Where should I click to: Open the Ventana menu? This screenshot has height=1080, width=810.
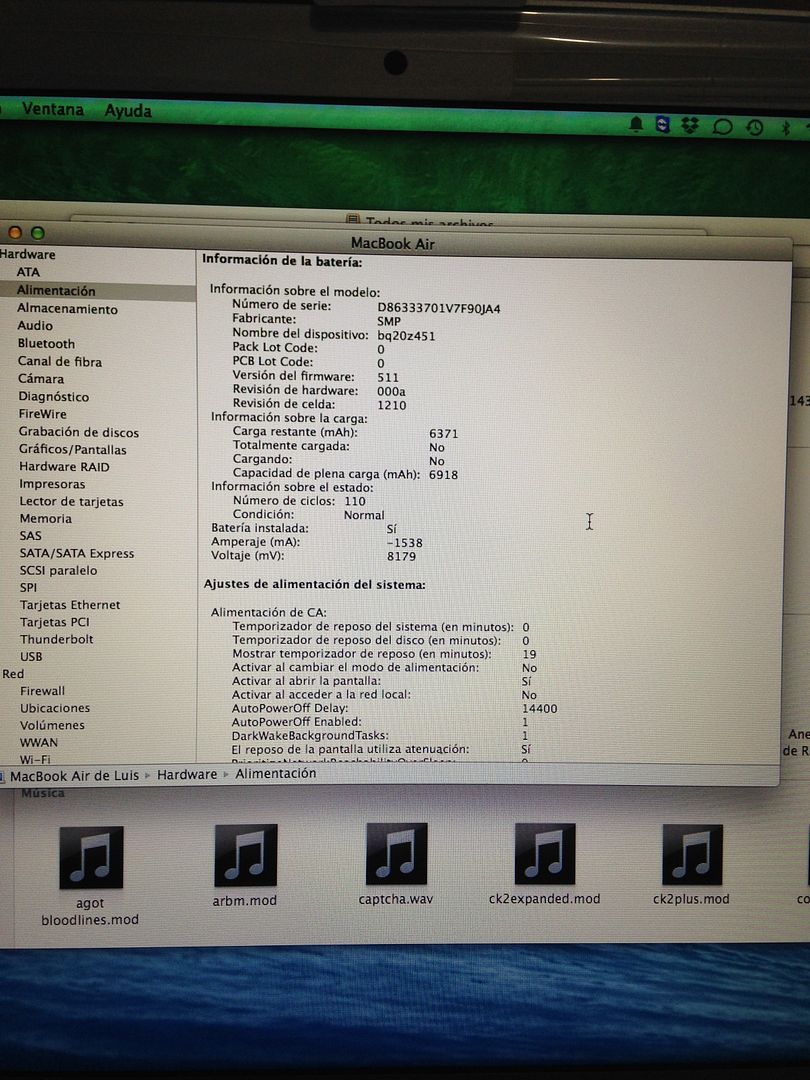[x=53, y=109]
